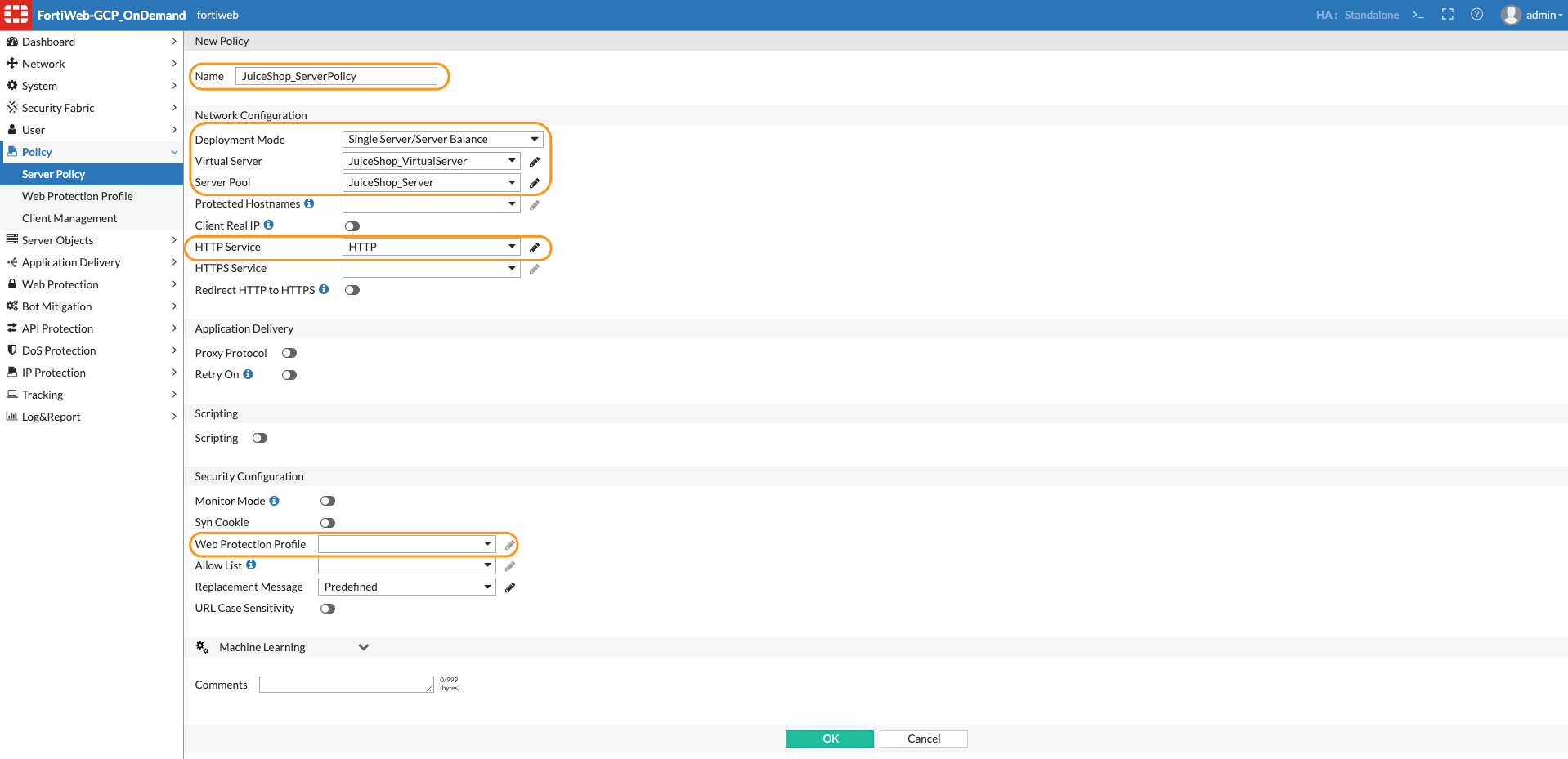Click the Comments text area
1568x759 pixels.
pyautogui.click(x=347, y=685)
